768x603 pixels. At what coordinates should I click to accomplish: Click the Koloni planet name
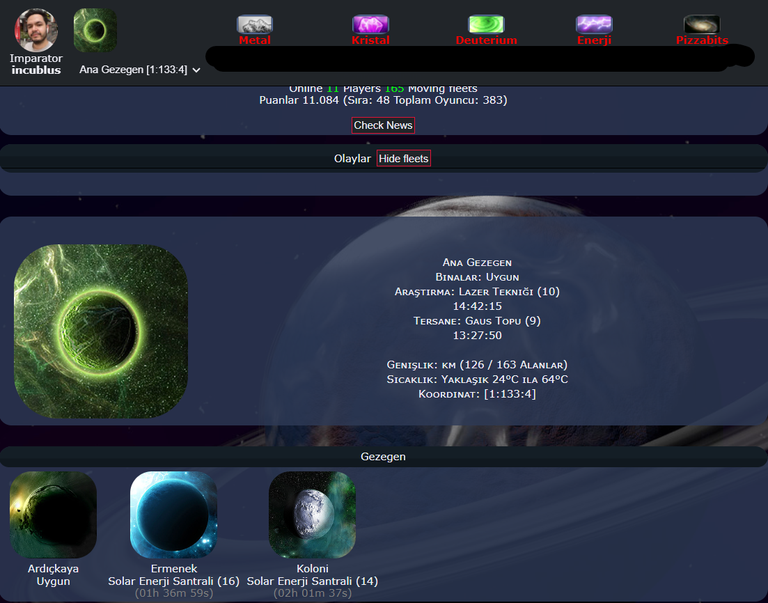[x=312, y=569]
